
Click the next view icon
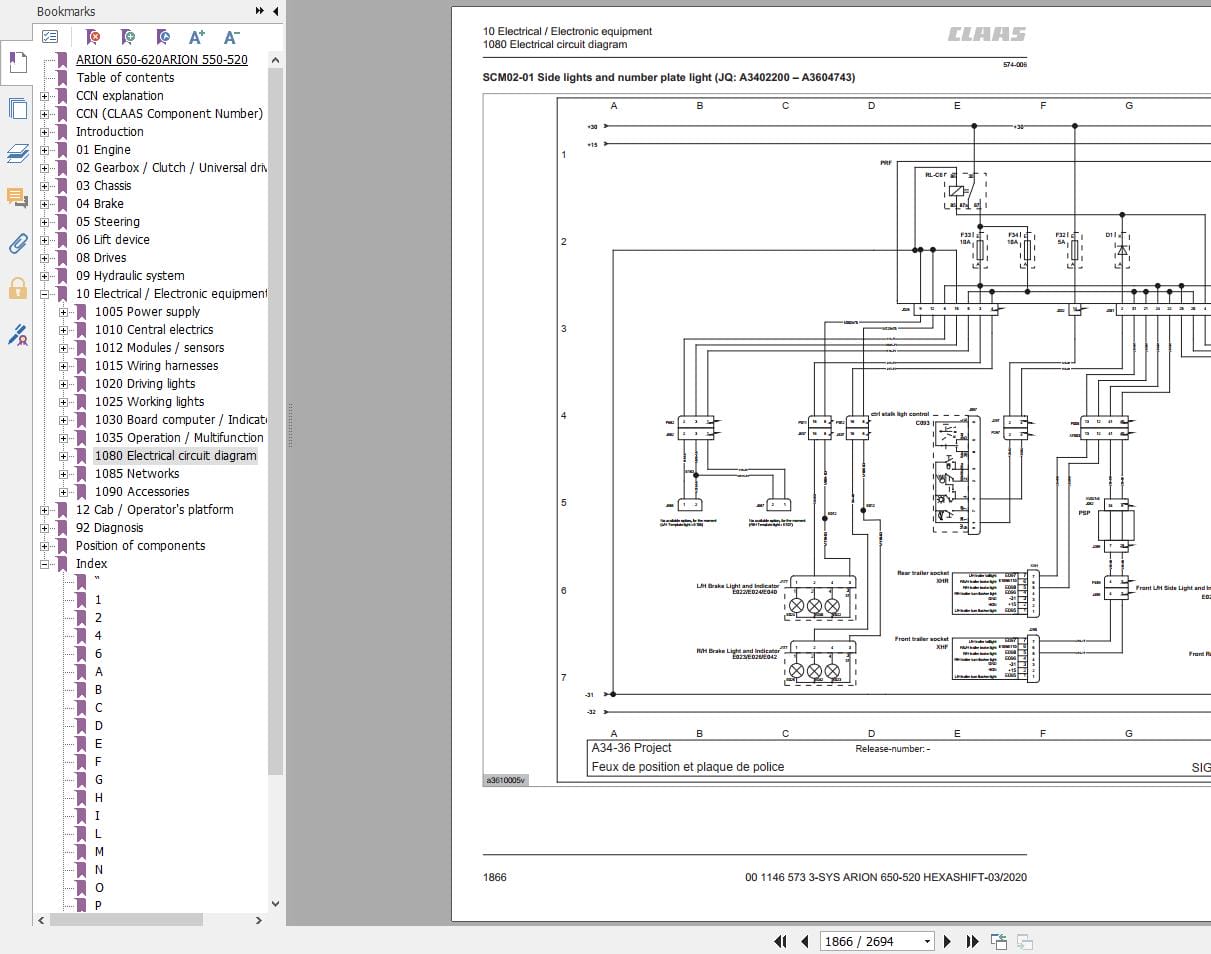coord(1024,941)
